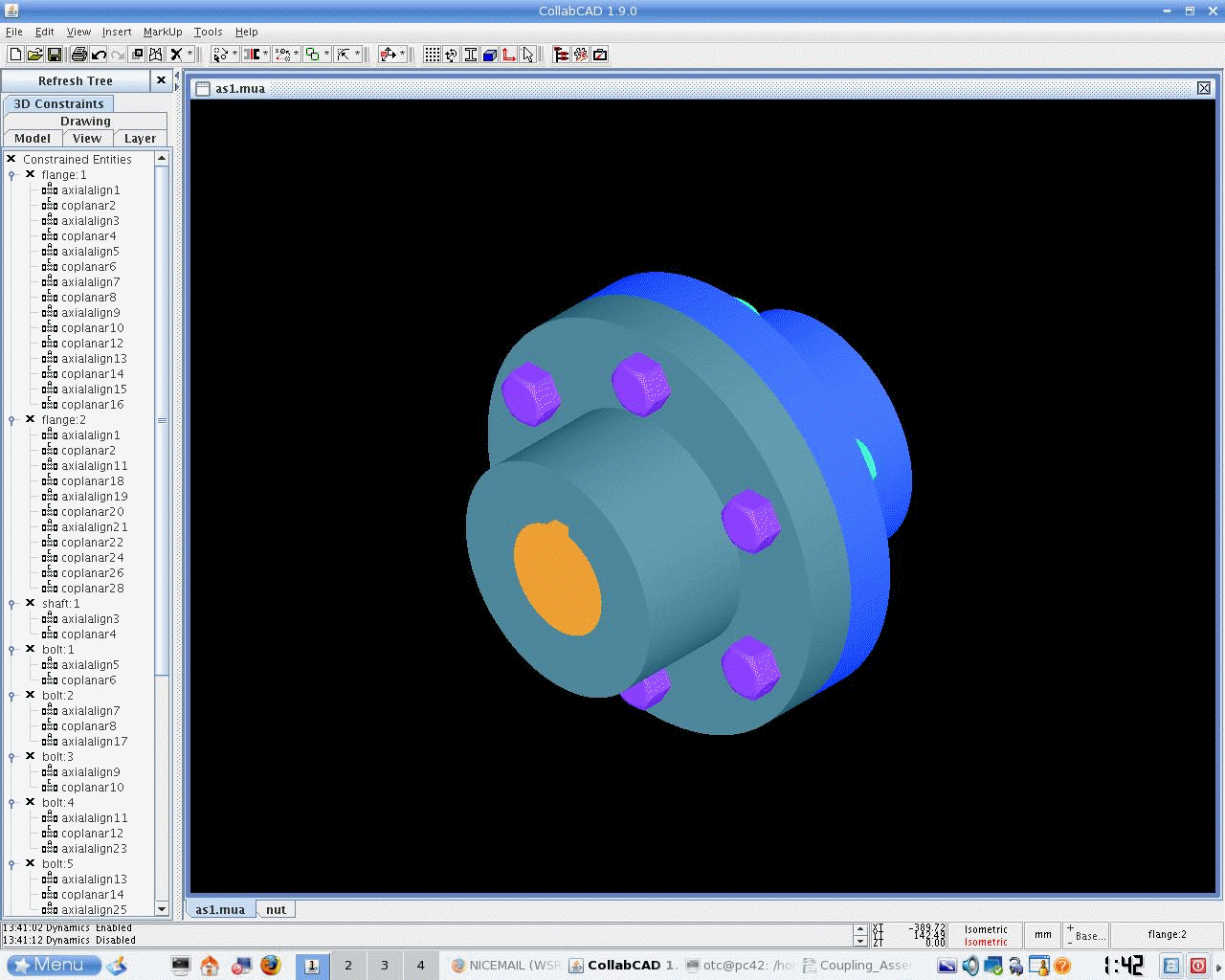
Task: Open a file using the folder icon
Action: [34, 55]
